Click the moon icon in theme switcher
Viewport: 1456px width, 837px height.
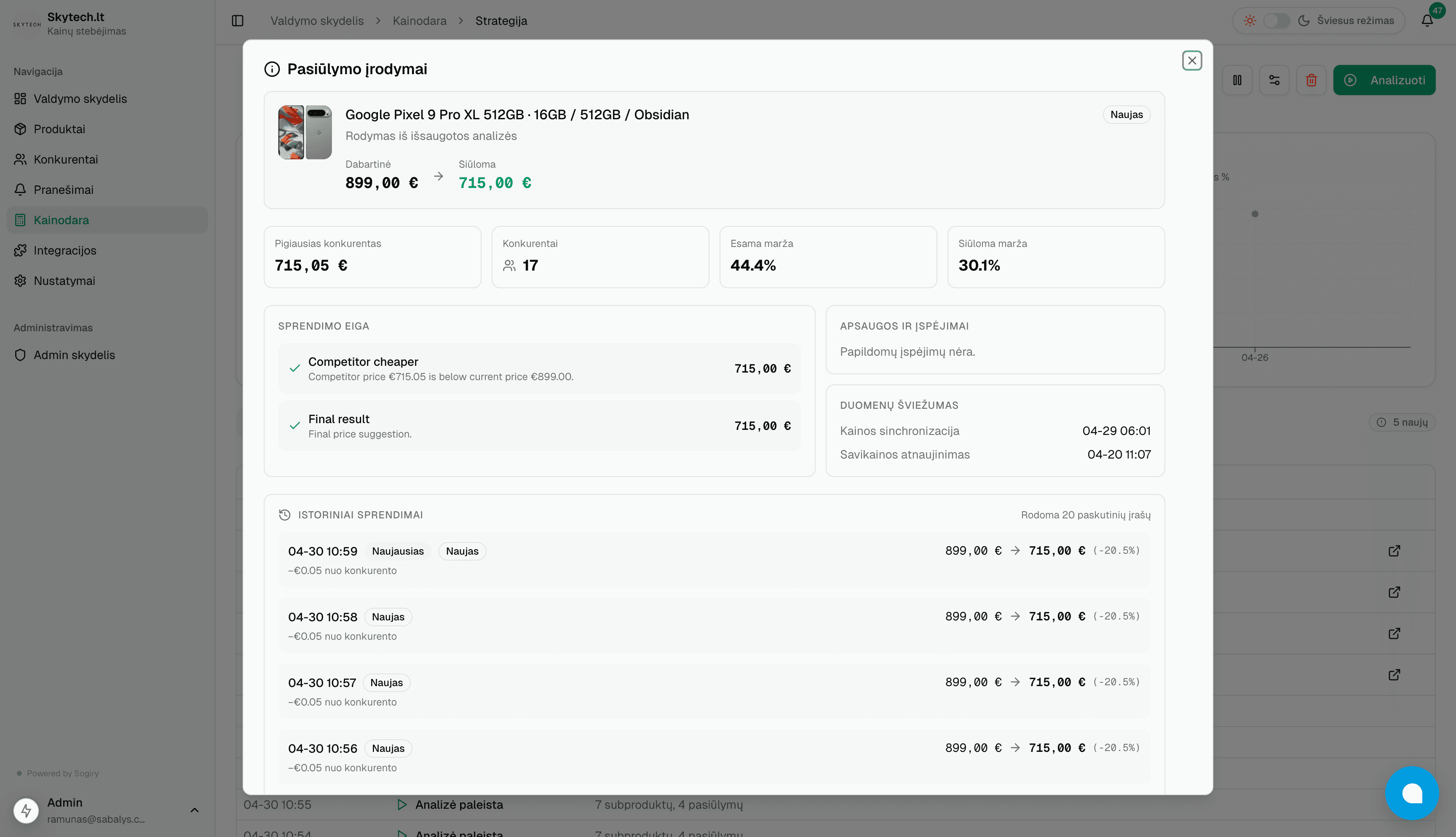[1304, 21]
